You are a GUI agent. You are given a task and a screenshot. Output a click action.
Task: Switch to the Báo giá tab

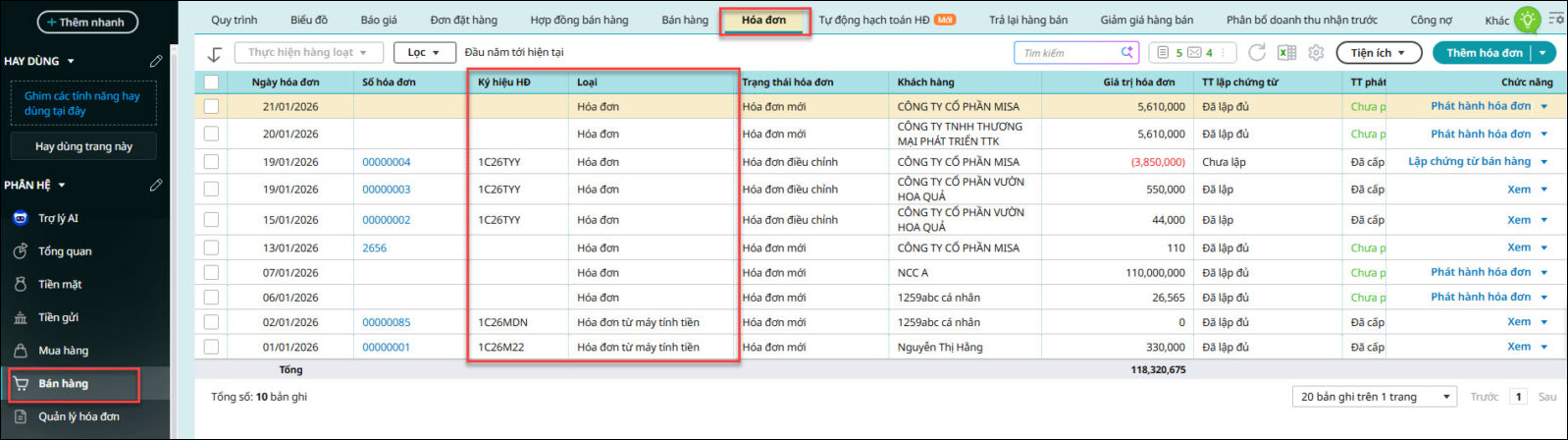click(379, 20)
